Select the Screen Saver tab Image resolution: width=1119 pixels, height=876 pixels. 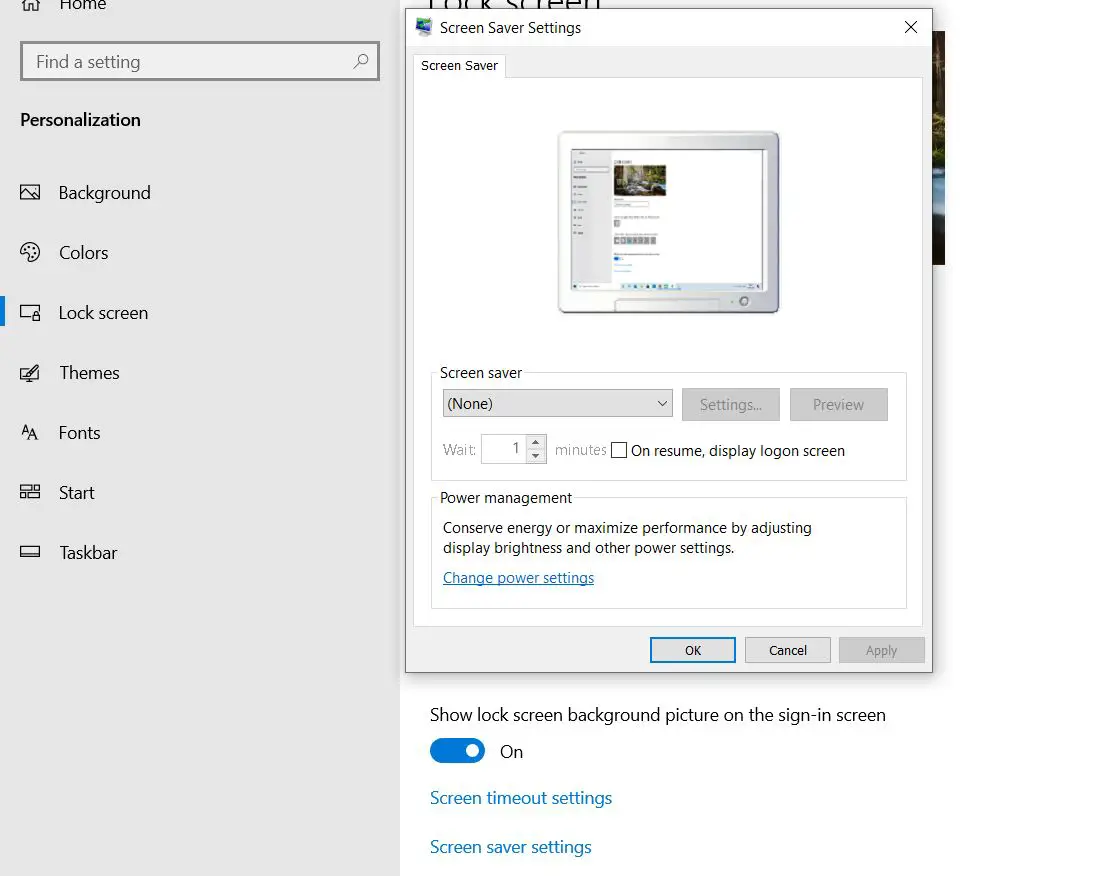(x=460, y=66)
